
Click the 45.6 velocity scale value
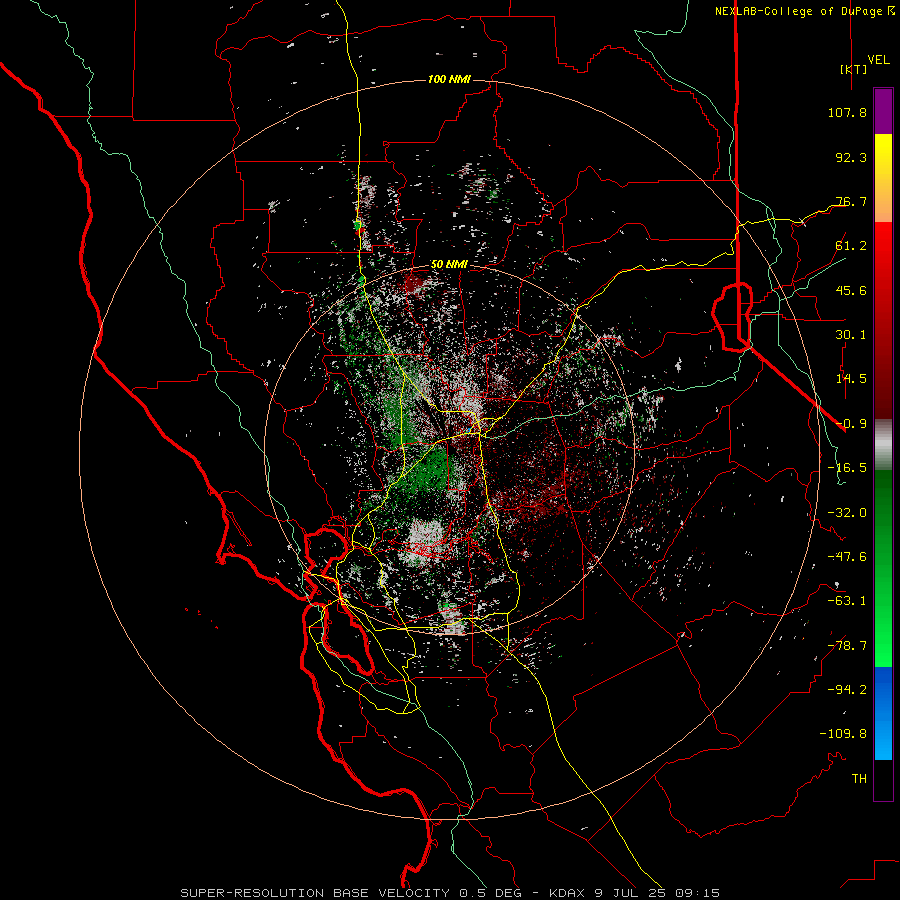(851, 290)
